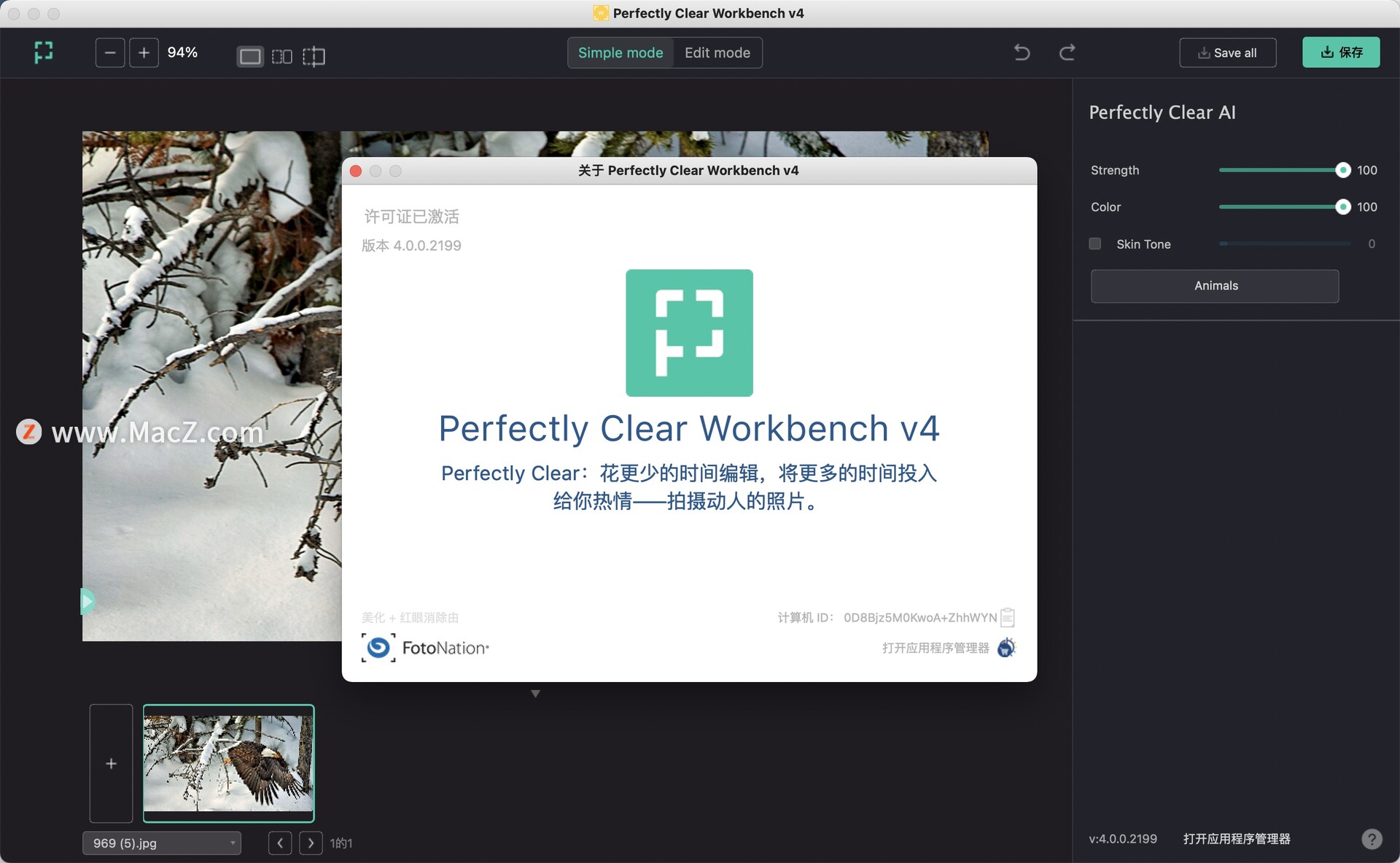Open help with question mark icon
The height and width of the screenshot is (863, 1400).
[1372, 839]
